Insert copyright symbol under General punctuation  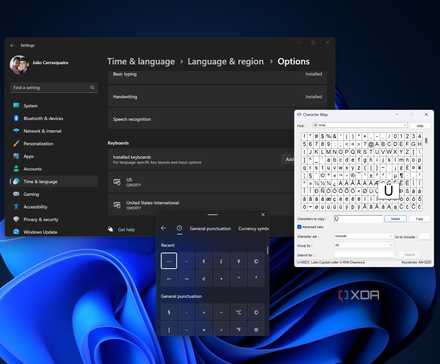256,312
